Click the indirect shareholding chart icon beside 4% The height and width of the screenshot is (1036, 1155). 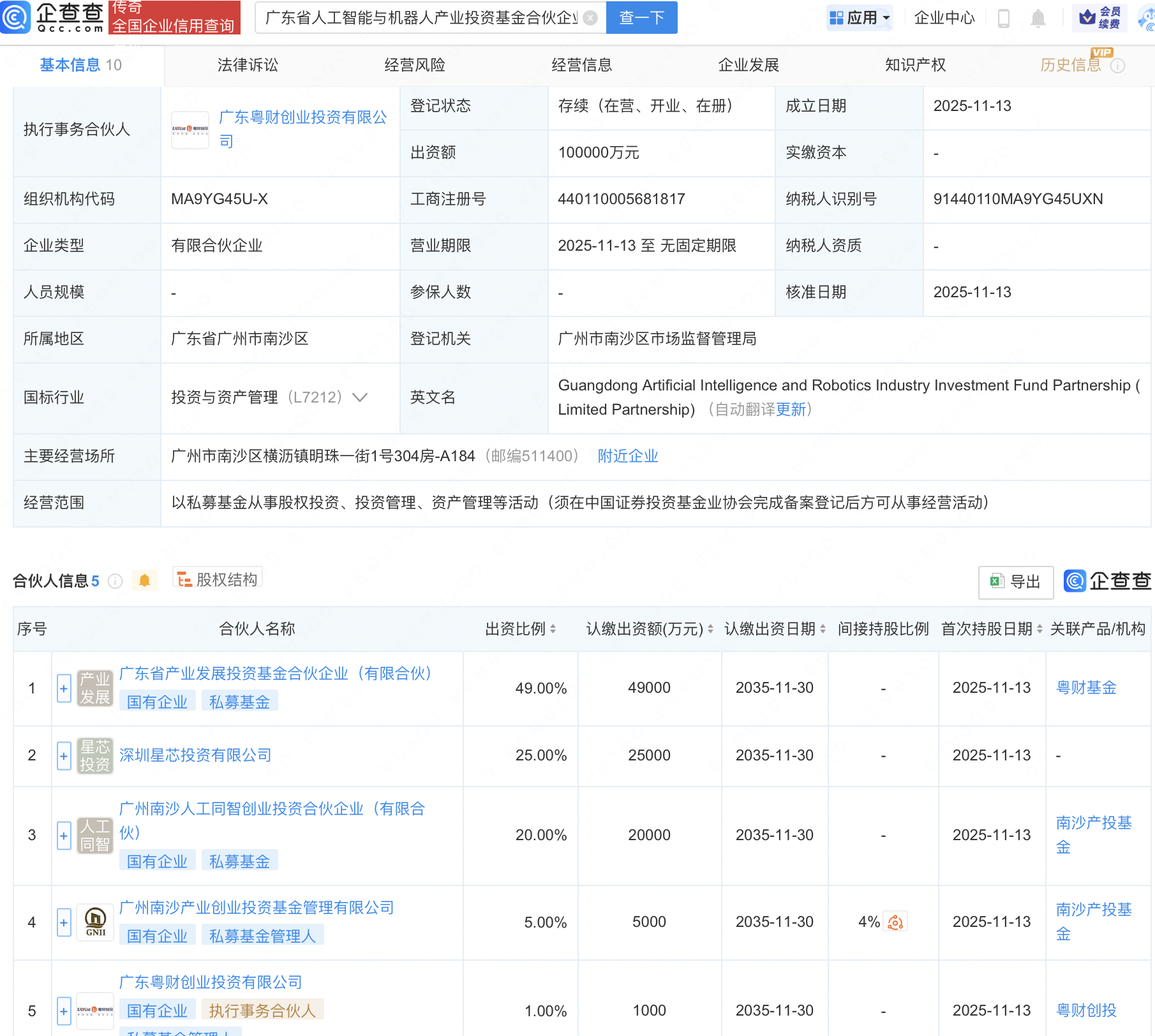pos(895,922)
